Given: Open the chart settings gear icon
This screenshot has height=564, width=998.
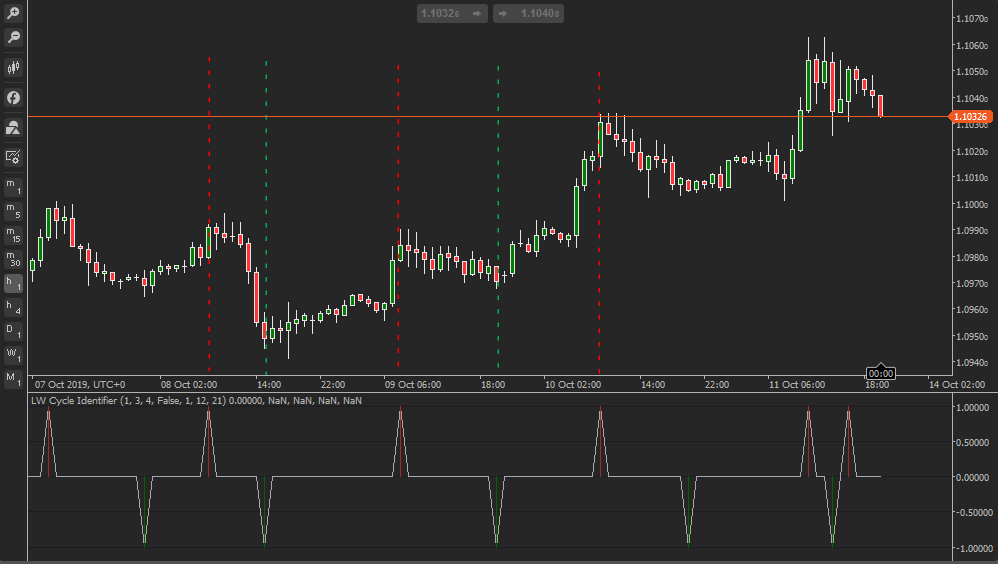Looking at the screenshot, I should tap(13, 156).
